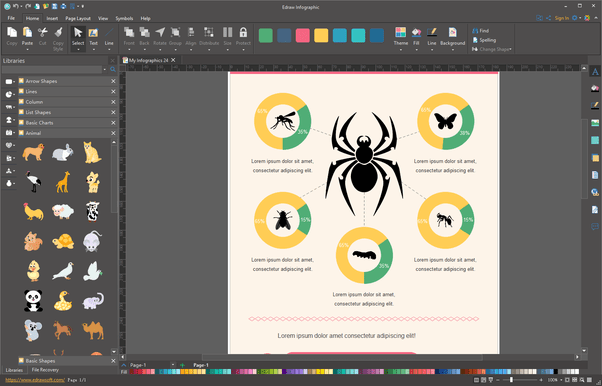Apply the yellow theme color swatch
Viewport: 602px width, 386px height.
pos(321,35)
